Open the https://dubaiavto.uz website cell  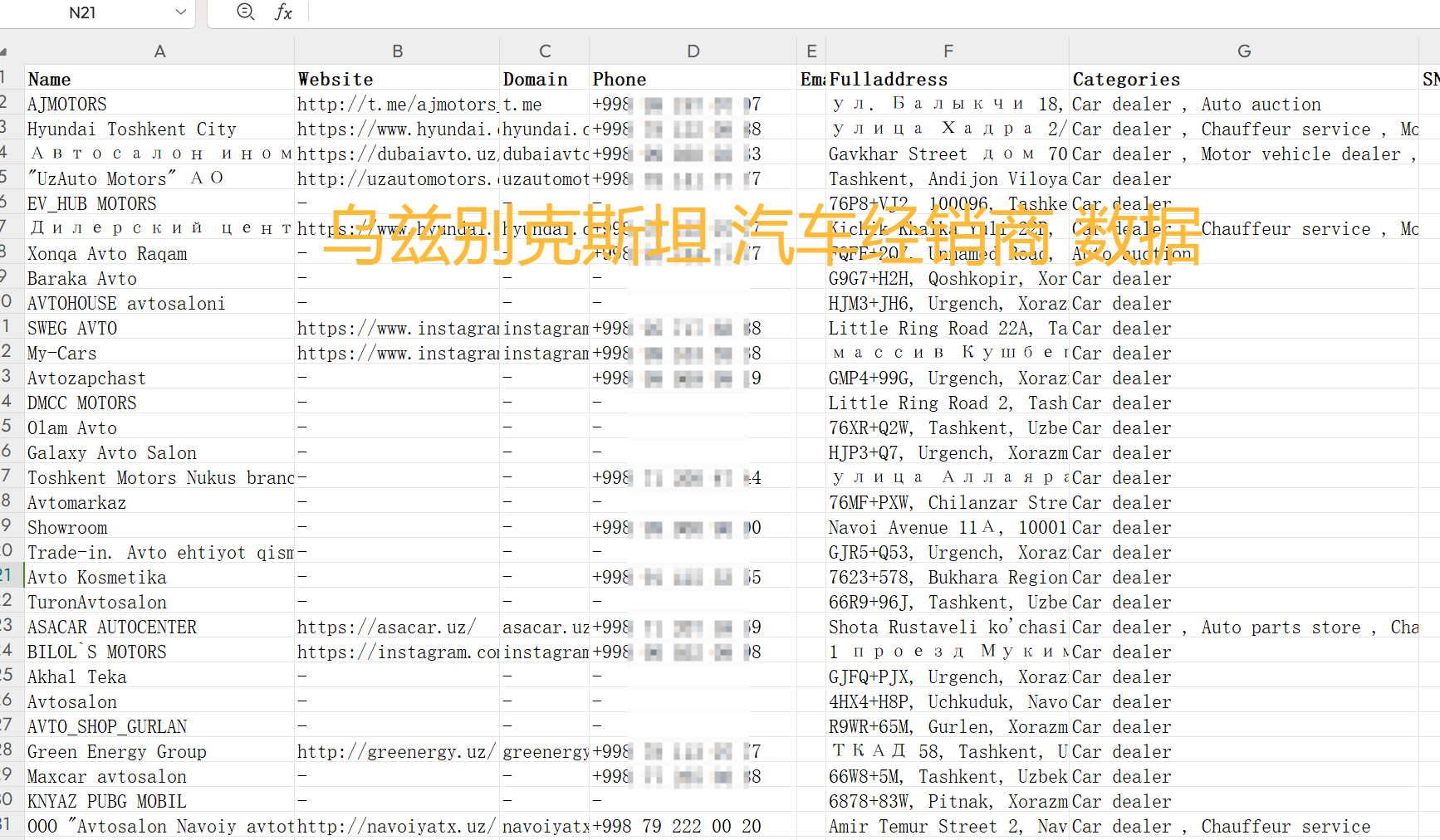tap(397, 154)
